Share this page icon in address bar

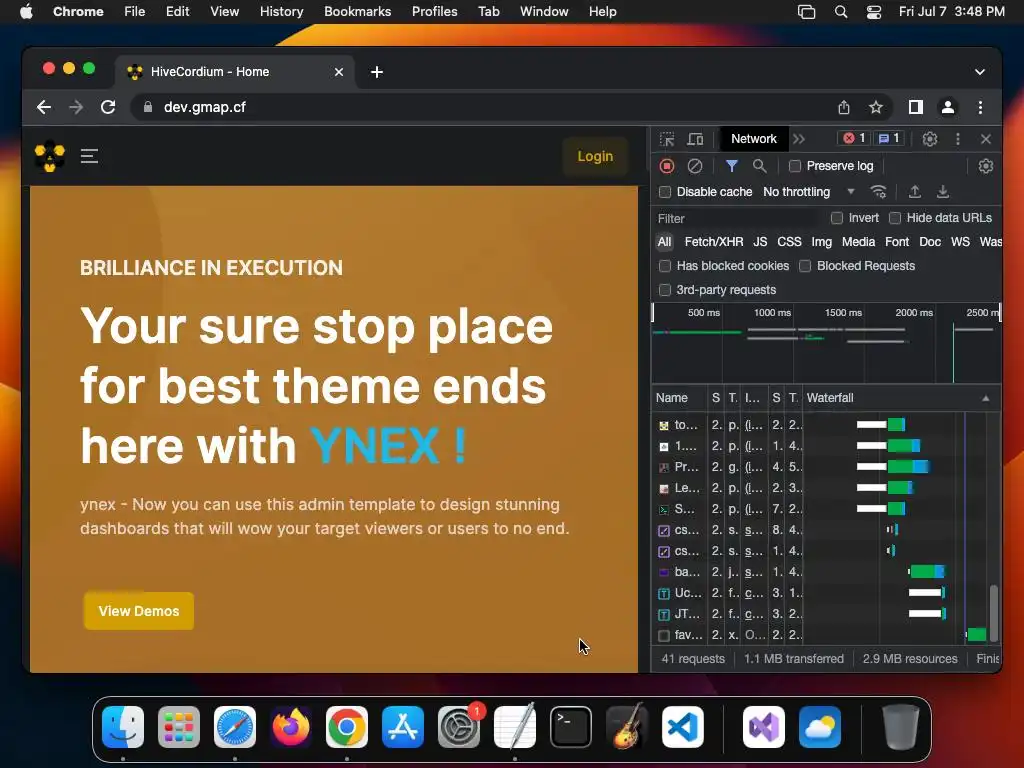click(x=844, y=107)
